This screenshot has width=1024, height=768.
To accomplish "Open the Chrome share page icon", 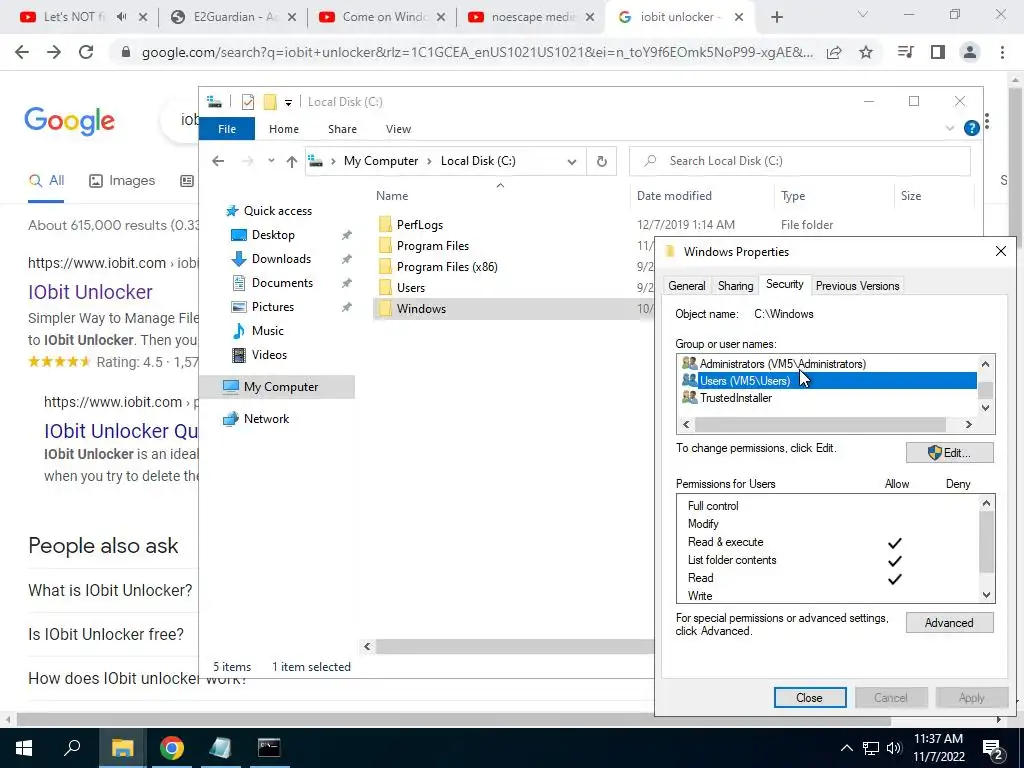I will click(x=834, y=52).
